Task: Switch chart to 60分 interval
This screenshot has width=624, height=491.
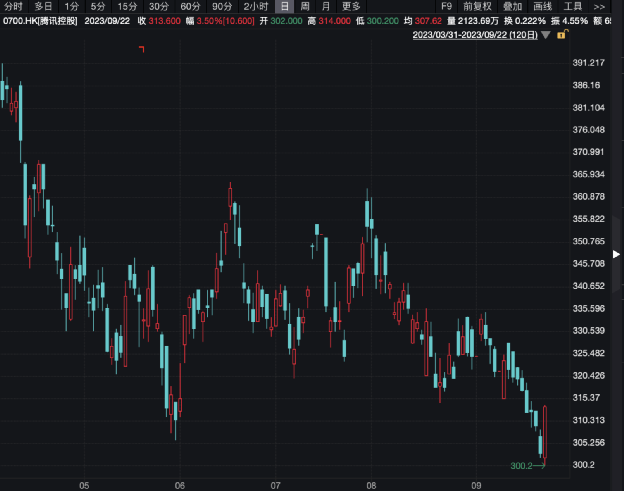Action: point(190,6)
